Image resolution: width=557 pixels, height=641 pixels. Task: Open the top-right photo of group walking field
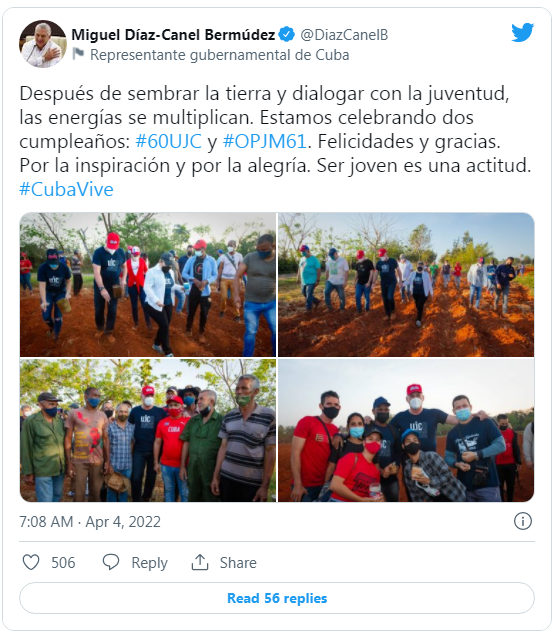(406, 285)
